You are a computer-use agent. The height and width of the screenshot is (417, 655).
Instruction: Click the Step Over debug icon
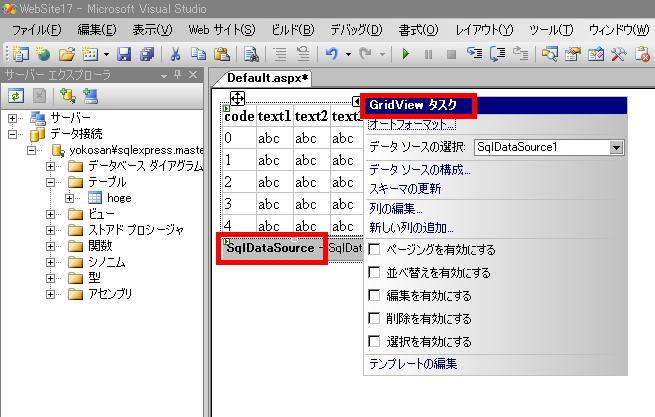coord(498,53)
